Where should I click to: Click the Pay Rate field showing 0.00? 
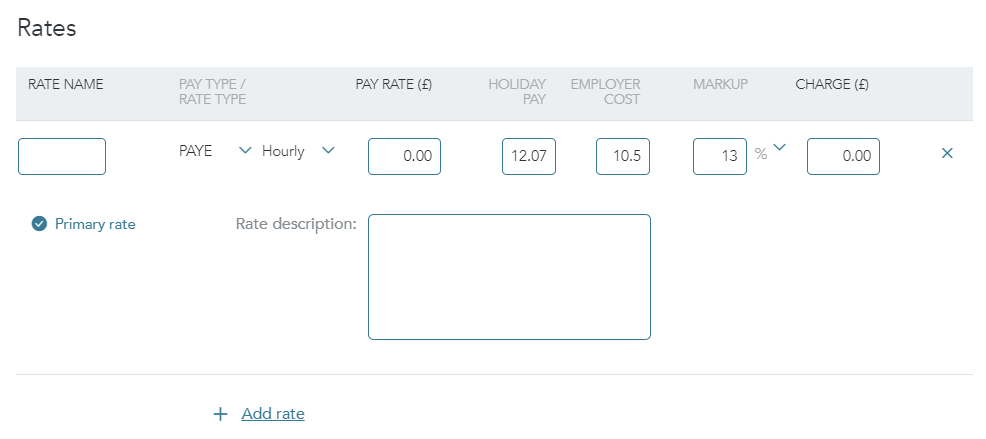[404, 156]
